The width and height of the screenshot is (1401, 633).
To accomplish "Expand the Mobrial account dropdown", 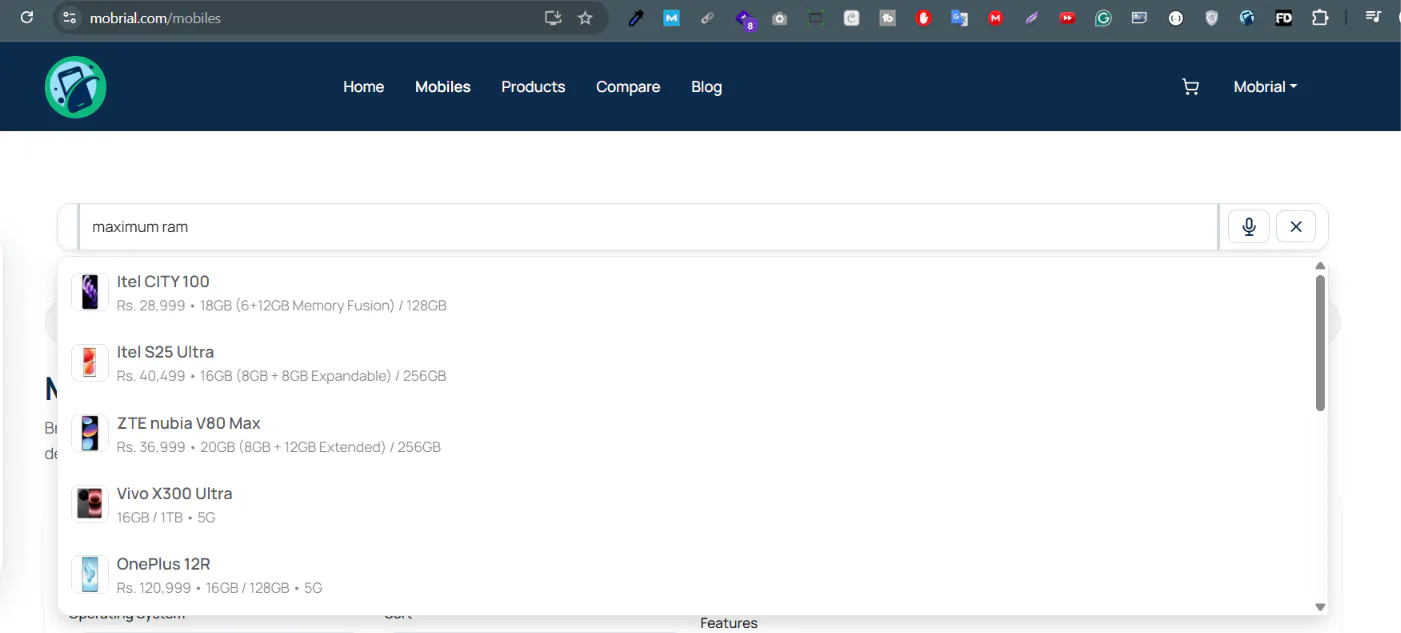I will coord(1265,87).
